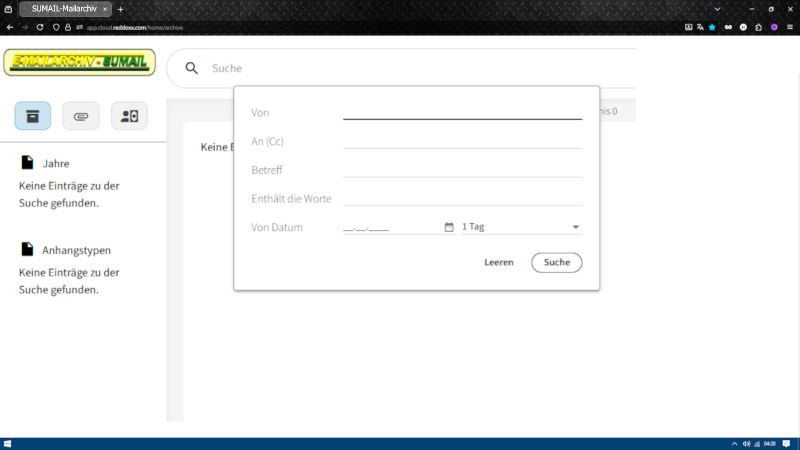
Task: Click the Leeren button to clear fields
Action: point(498,262)
